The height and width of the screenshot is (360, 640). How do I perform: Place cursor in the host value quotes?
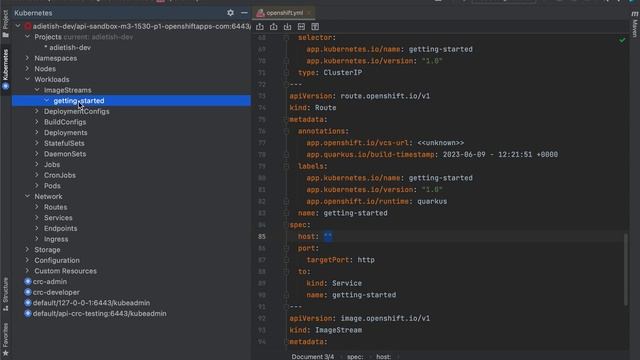tap(328, 236)
